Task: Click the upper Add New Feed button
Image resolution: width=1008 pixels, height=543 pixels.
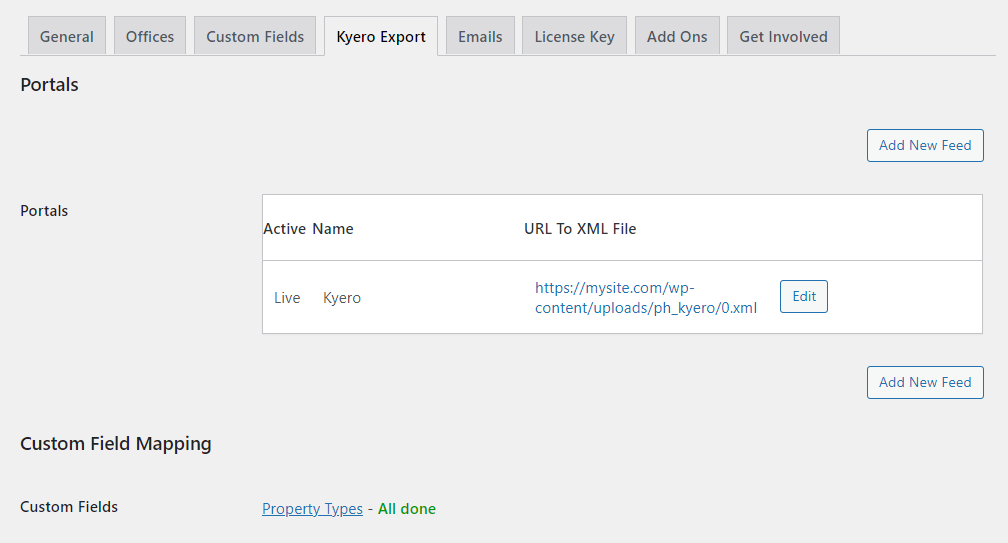Action: click(925, 145)
